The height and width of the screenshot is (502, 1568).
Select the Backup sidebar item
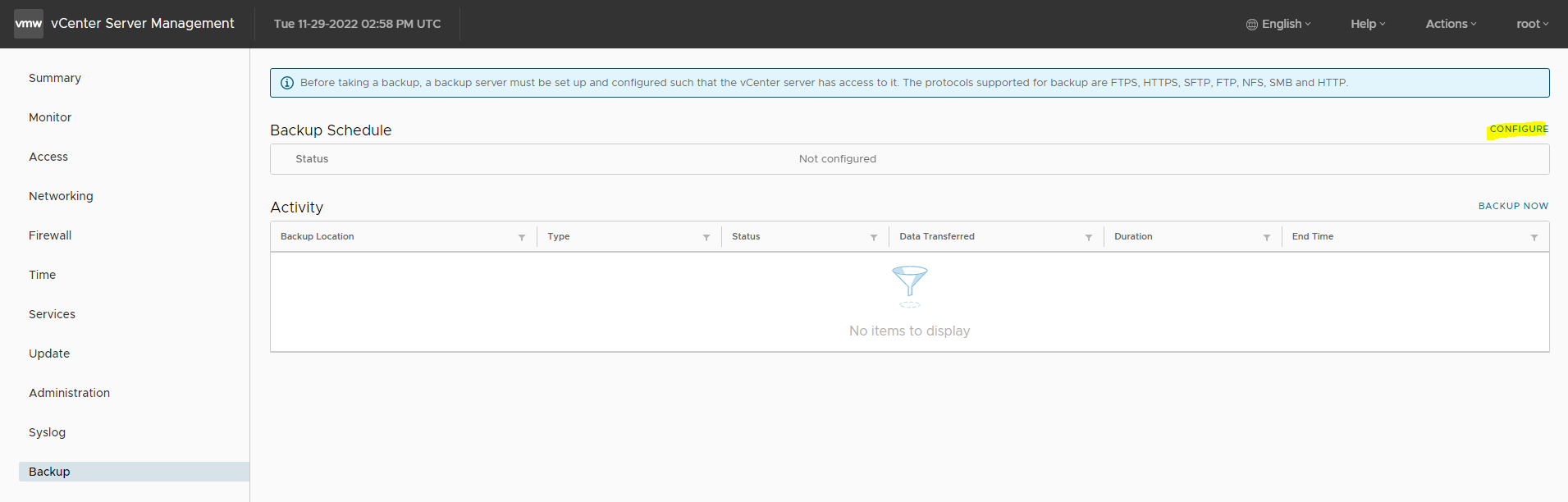click(134, 472)
